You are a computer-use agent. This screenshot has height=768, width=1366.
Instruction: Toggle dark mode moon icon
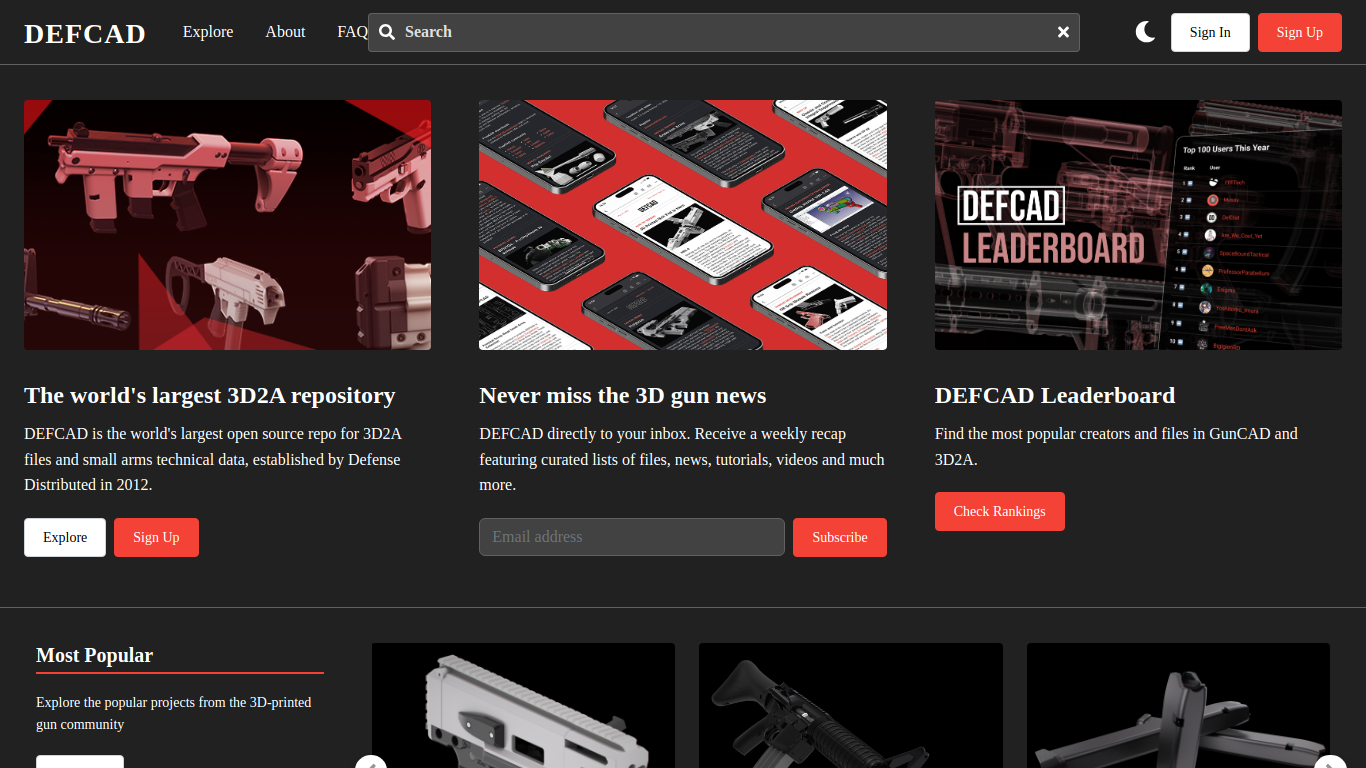click(1146, 32)
